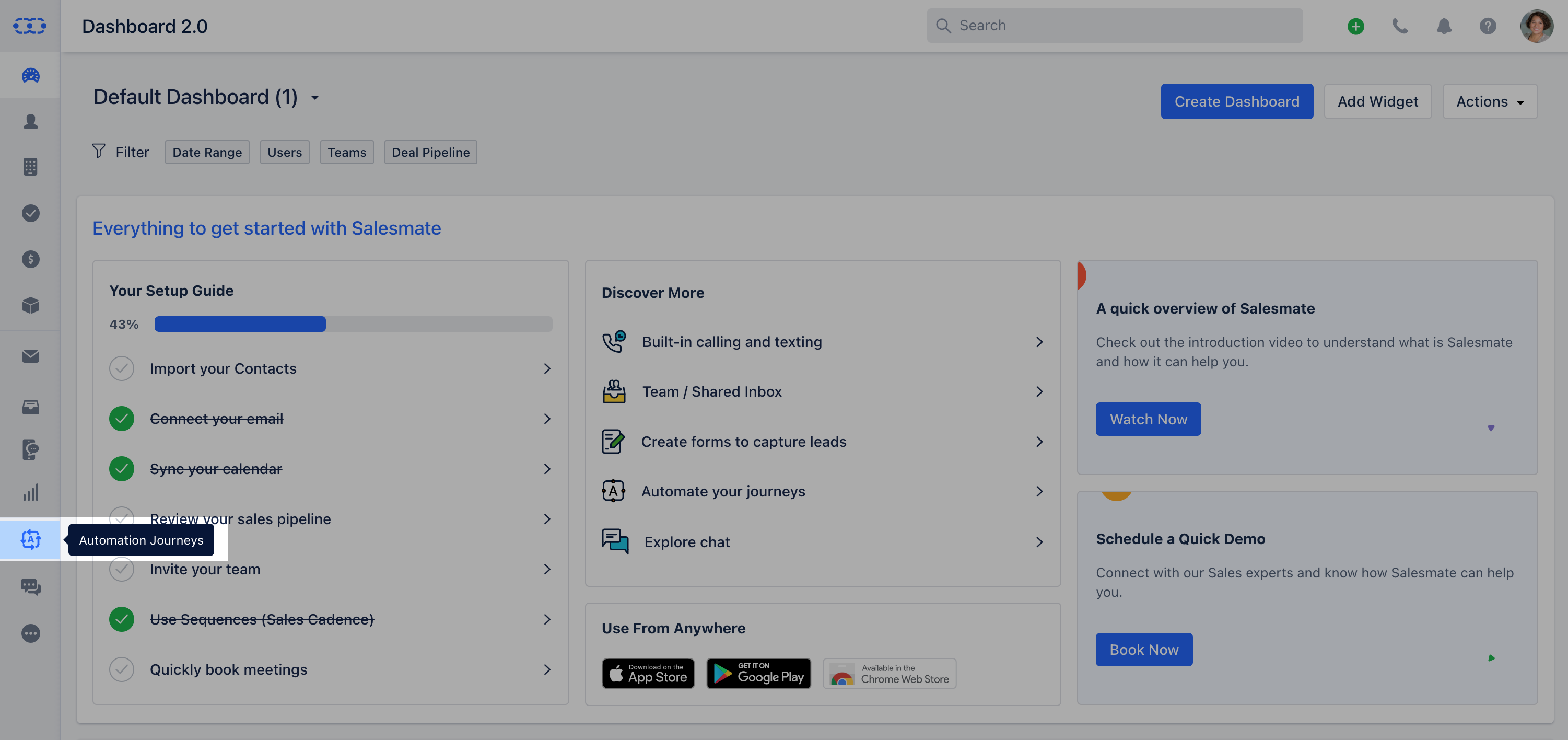Screen dimensions: 1568x740
Task: Open Team Inbox tray icon in sidebar
Action: 30,407
